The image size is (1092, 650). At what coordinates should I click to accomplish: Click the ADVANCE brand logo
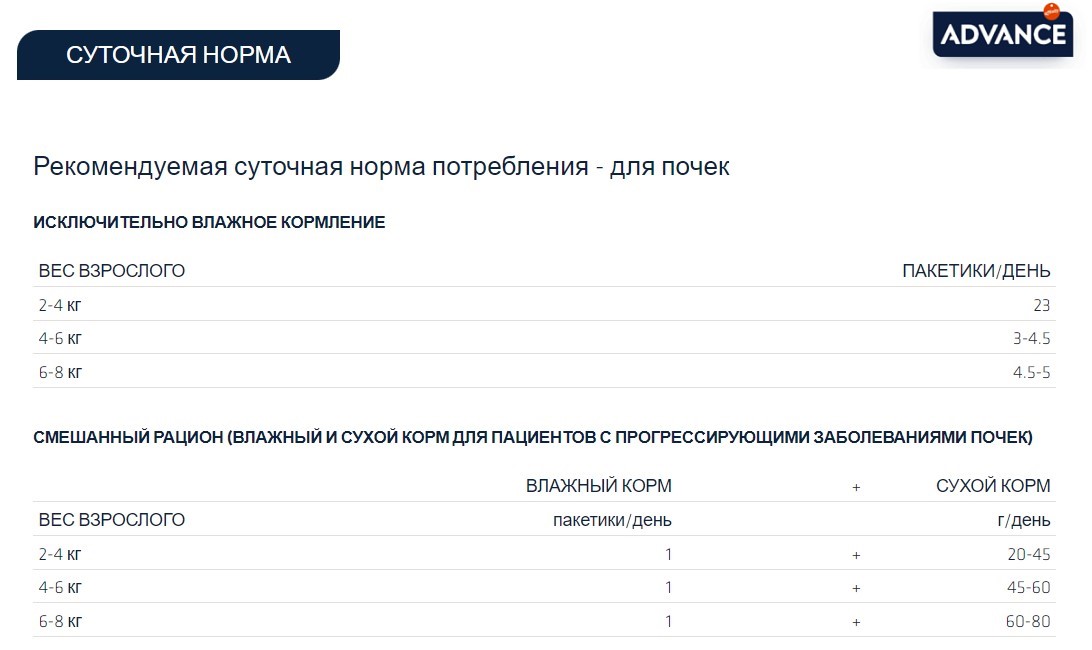1003,33
